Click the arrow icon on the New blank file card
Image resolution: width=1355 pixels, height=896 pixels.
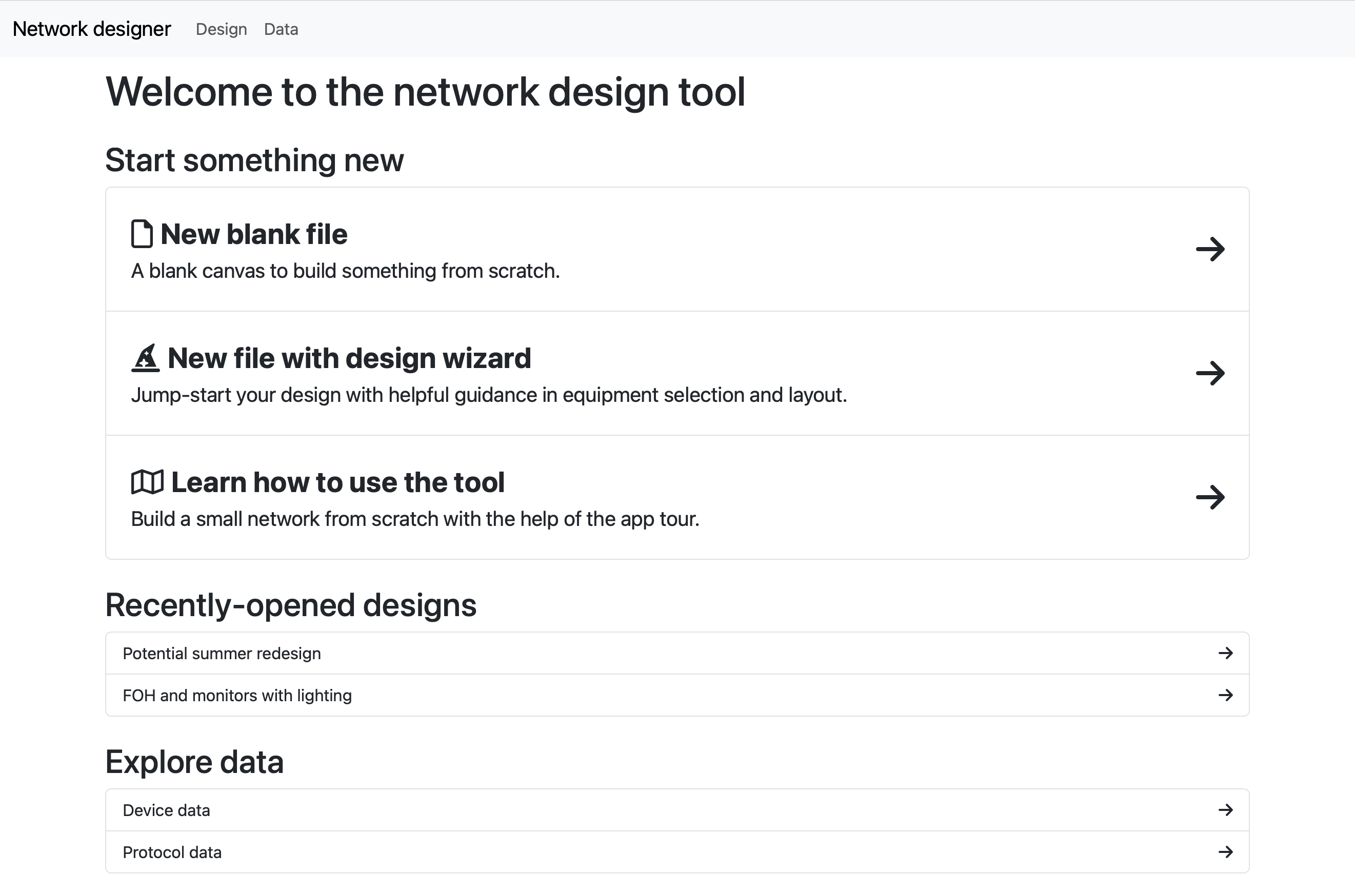(1211, 249)
